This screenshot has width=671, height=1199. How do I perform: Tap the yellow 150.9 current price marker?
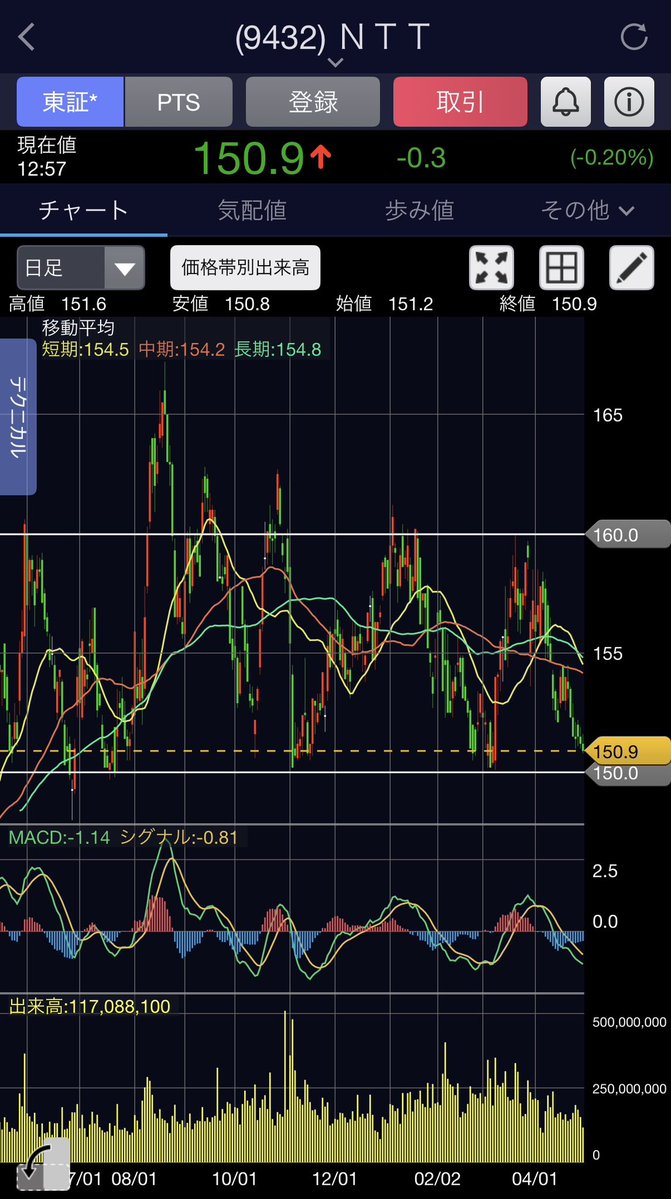[x=627, y=751]
